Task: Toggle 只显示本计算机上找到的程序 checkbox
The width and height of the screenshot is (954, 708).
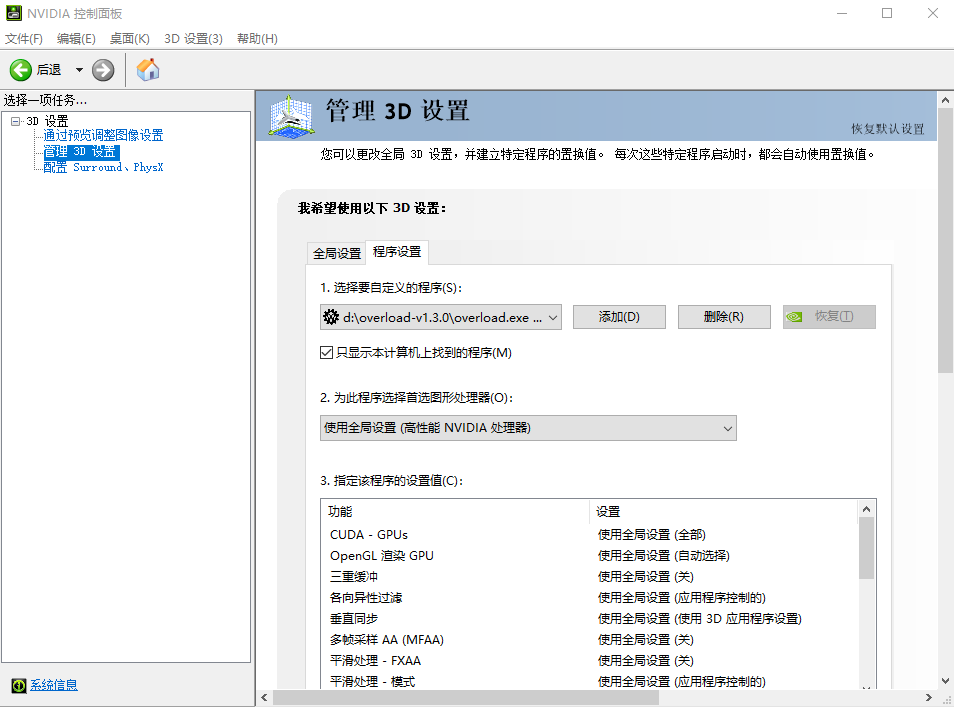Action: pyautogui.click(x=327, y=353)
